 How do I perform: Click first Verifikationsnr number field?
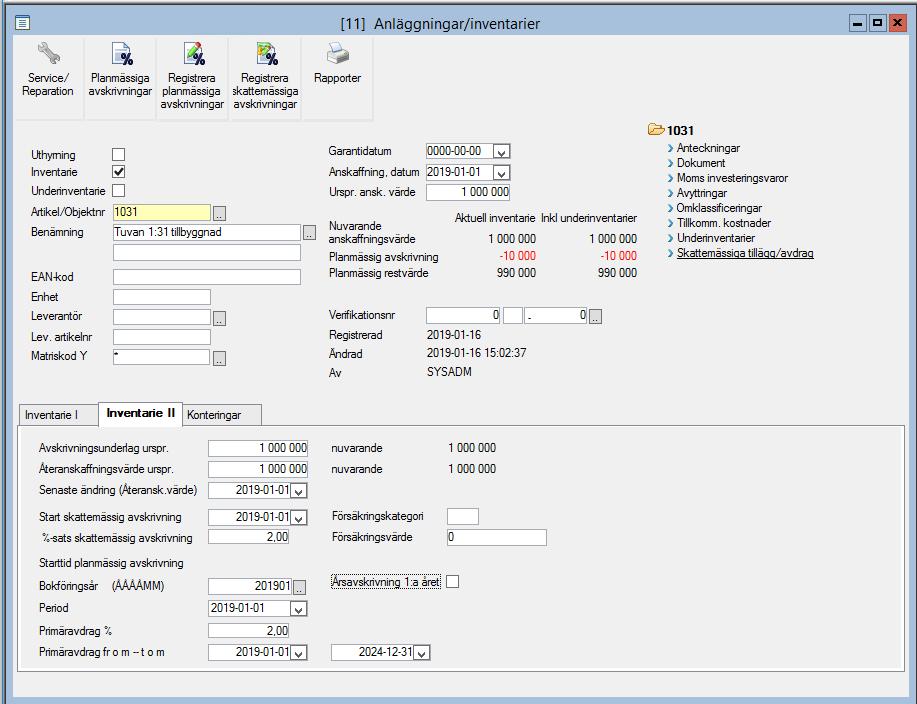point(463,315)
